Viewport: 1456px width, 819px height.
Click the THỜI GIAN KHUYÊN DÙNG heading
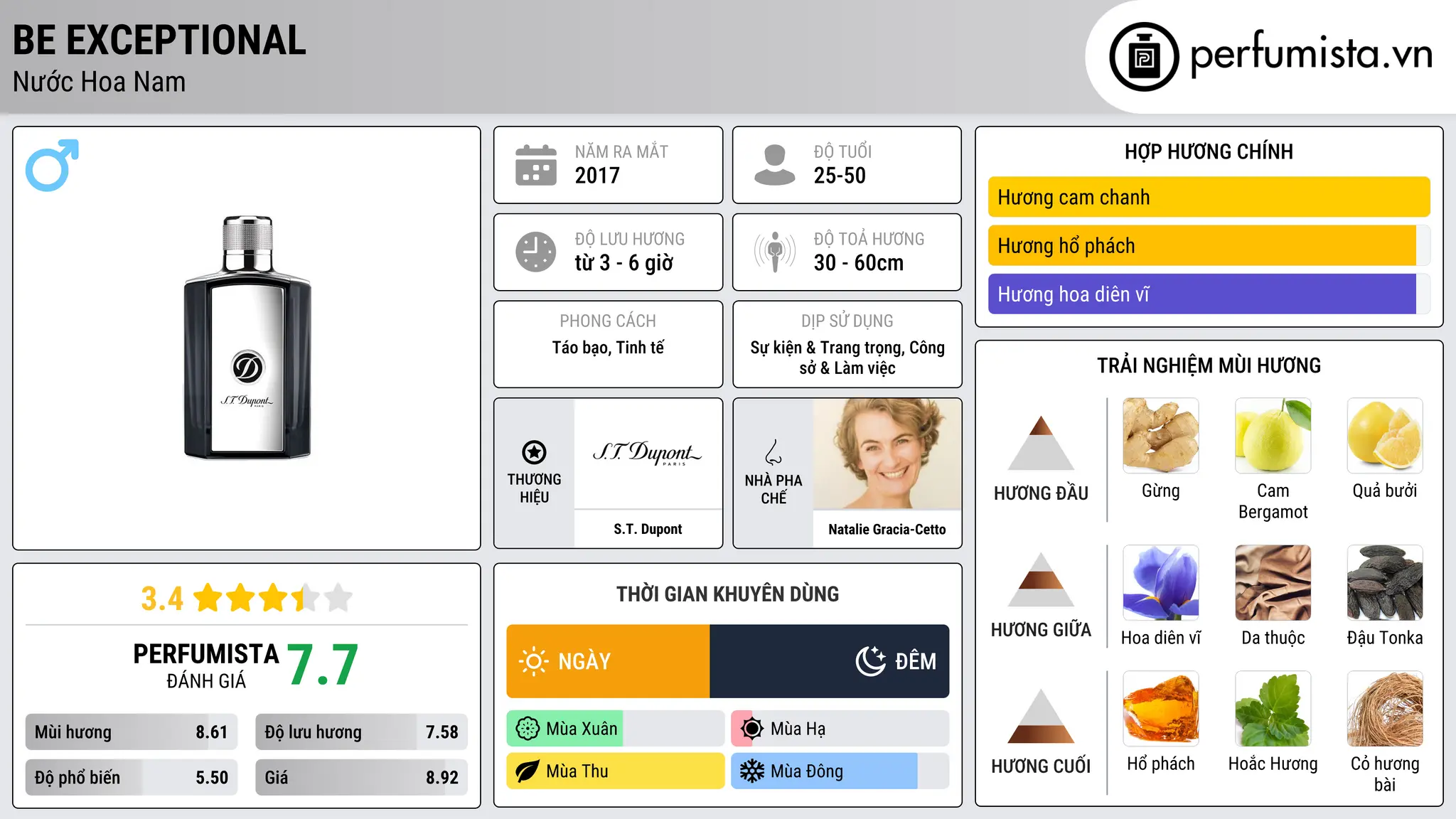[728, 594]
